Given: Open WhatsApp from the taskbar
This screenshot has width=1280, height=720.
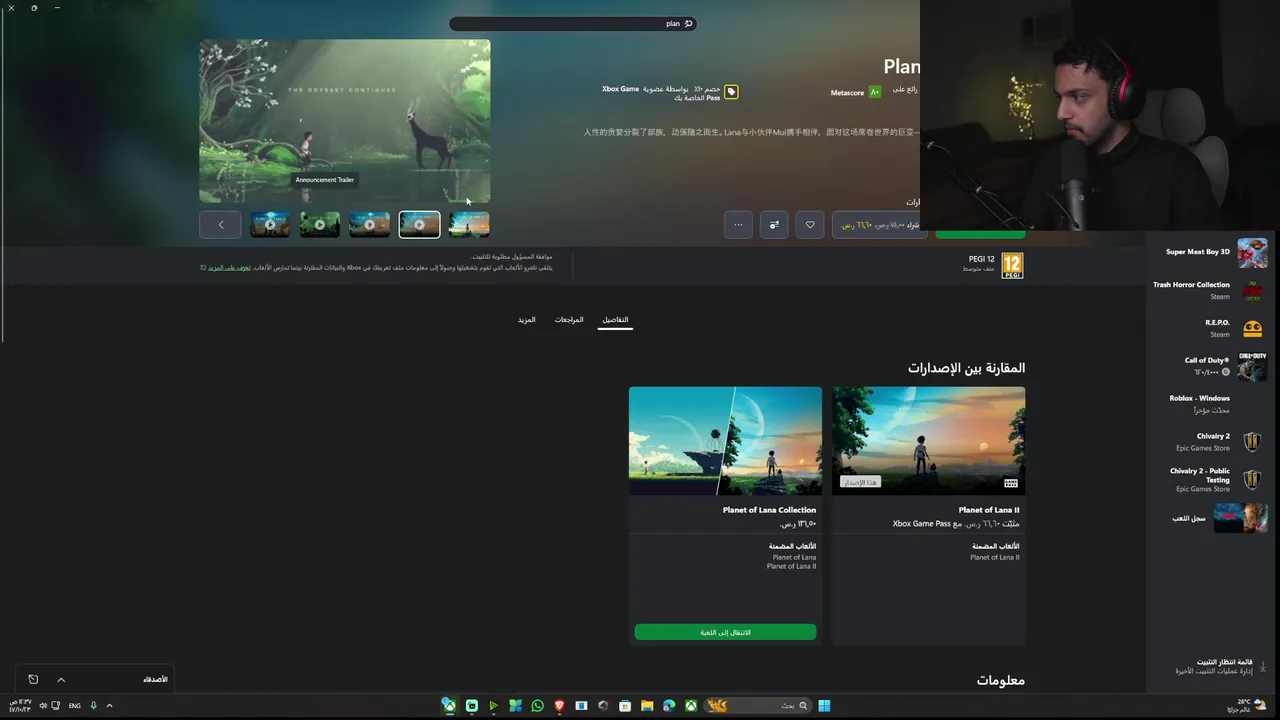Looking at the screenshot, I should tap(537, 706).
